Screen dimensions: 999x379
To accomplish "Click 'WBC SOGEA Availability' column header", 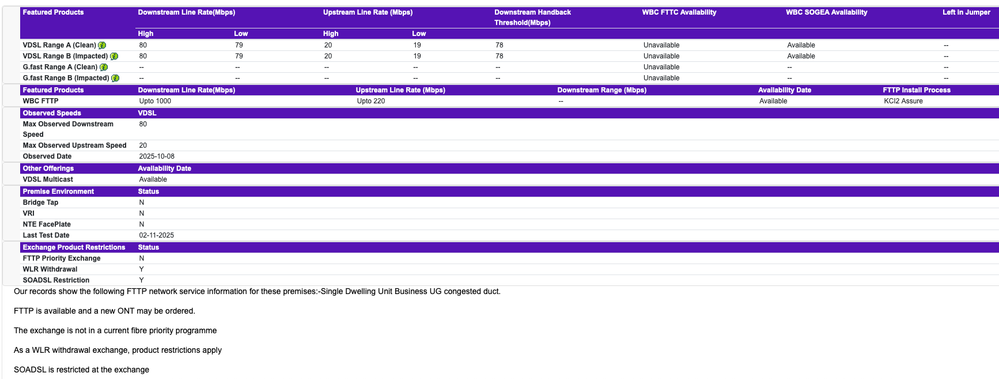I will coord(826,12).
